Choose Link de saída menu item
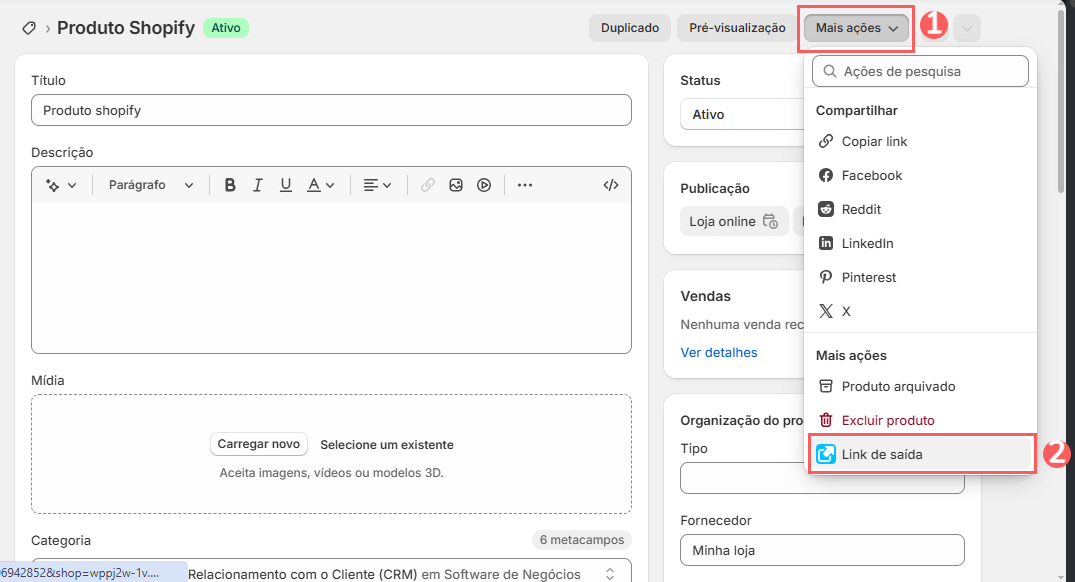Viewport: 1075px width, 582px height. click(882, 454)
